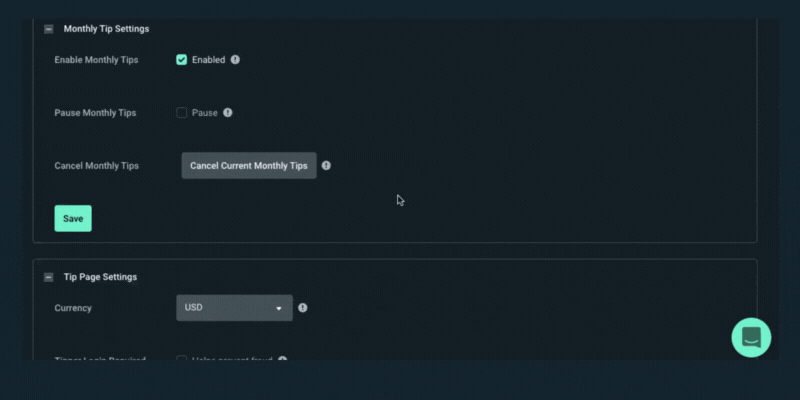The width and height of the screenshot is (800, 400).
Task: Show info icon next to Currency dropdown
Action: tap(303, 308)
